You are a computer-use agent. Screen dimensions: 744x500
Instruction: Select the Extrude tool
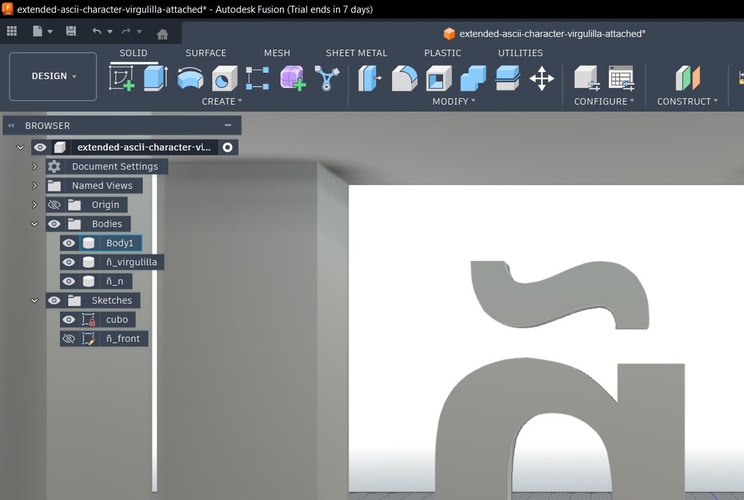[156, 78]
